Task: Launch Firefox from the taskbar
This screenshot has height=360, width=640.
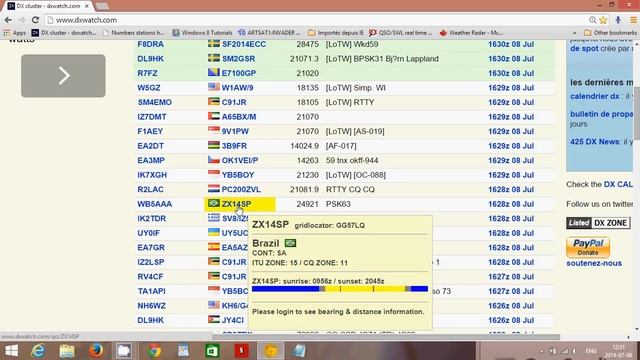Action: tap(96, 351)
